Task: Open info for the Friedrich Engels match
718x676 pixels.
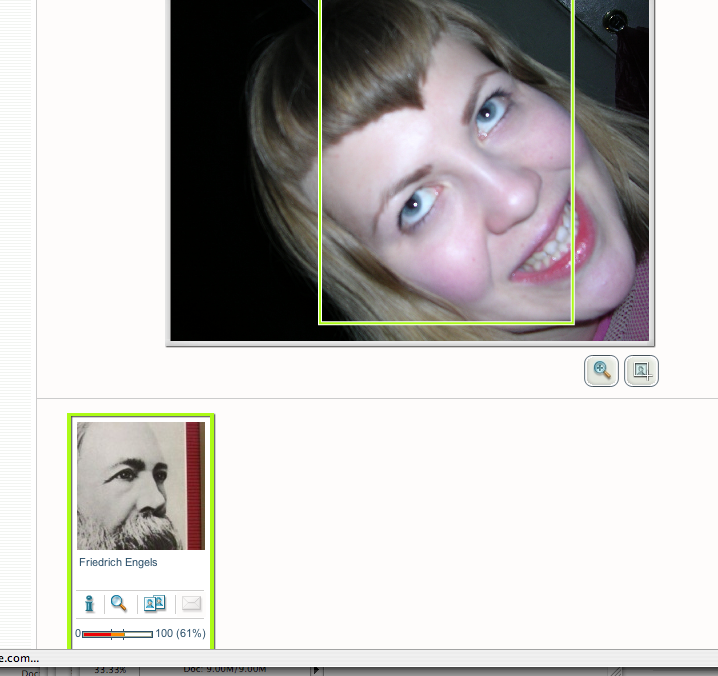Action: 89,603
